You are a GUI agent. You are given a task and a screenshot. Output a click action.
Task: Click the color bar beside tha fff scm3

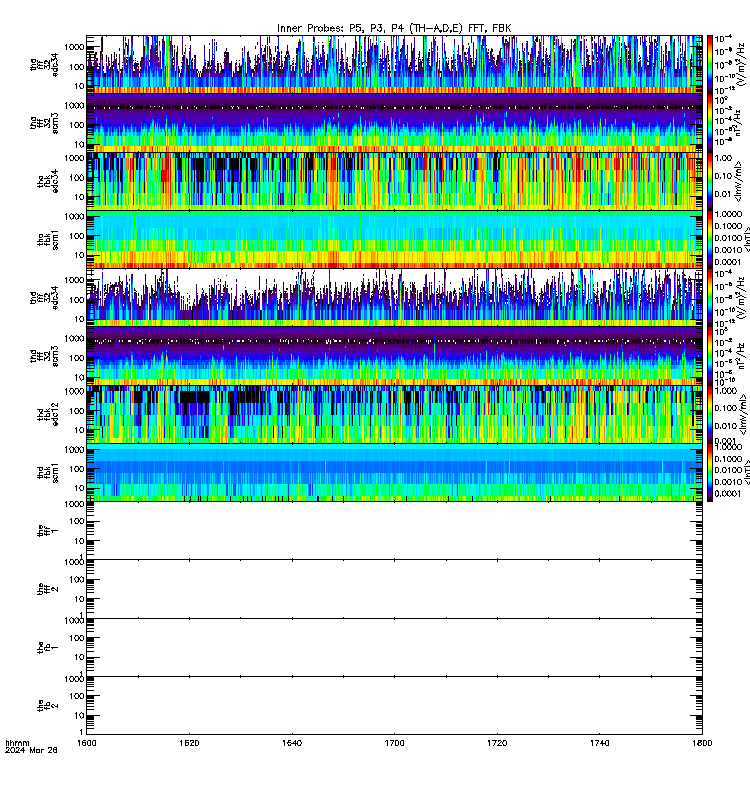pyautogui.click(x=710, y=123)
